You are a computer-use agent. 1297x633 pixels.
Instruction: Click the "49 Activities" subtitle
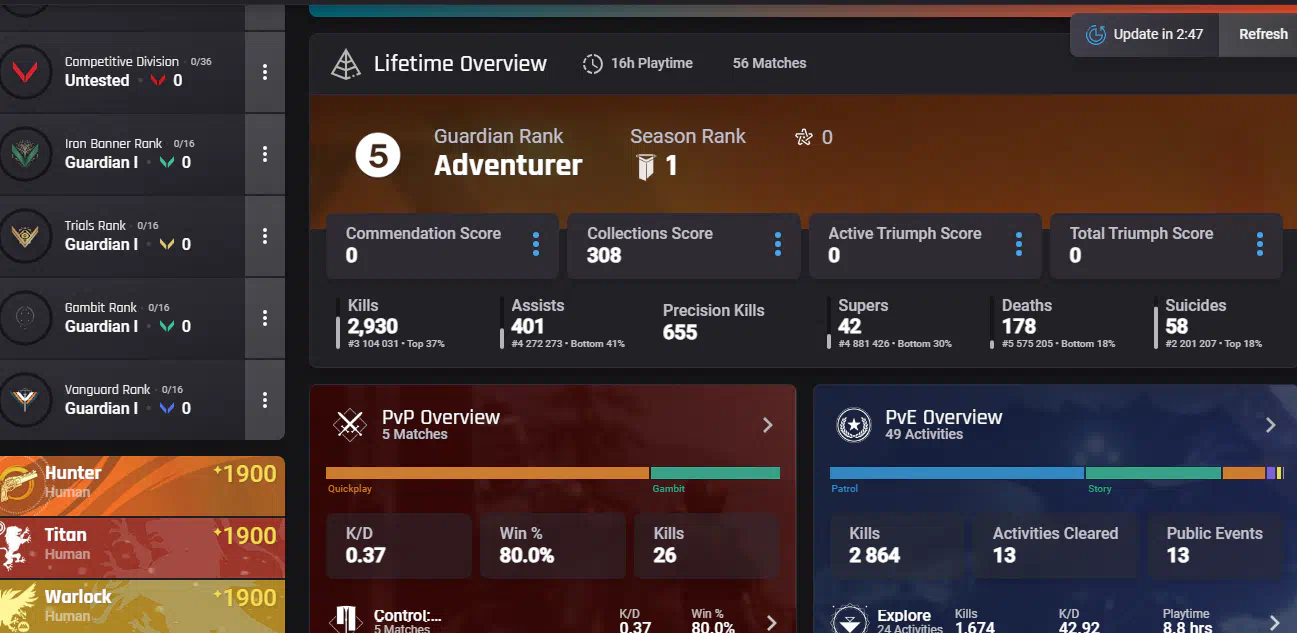click(x=924, y=434)
